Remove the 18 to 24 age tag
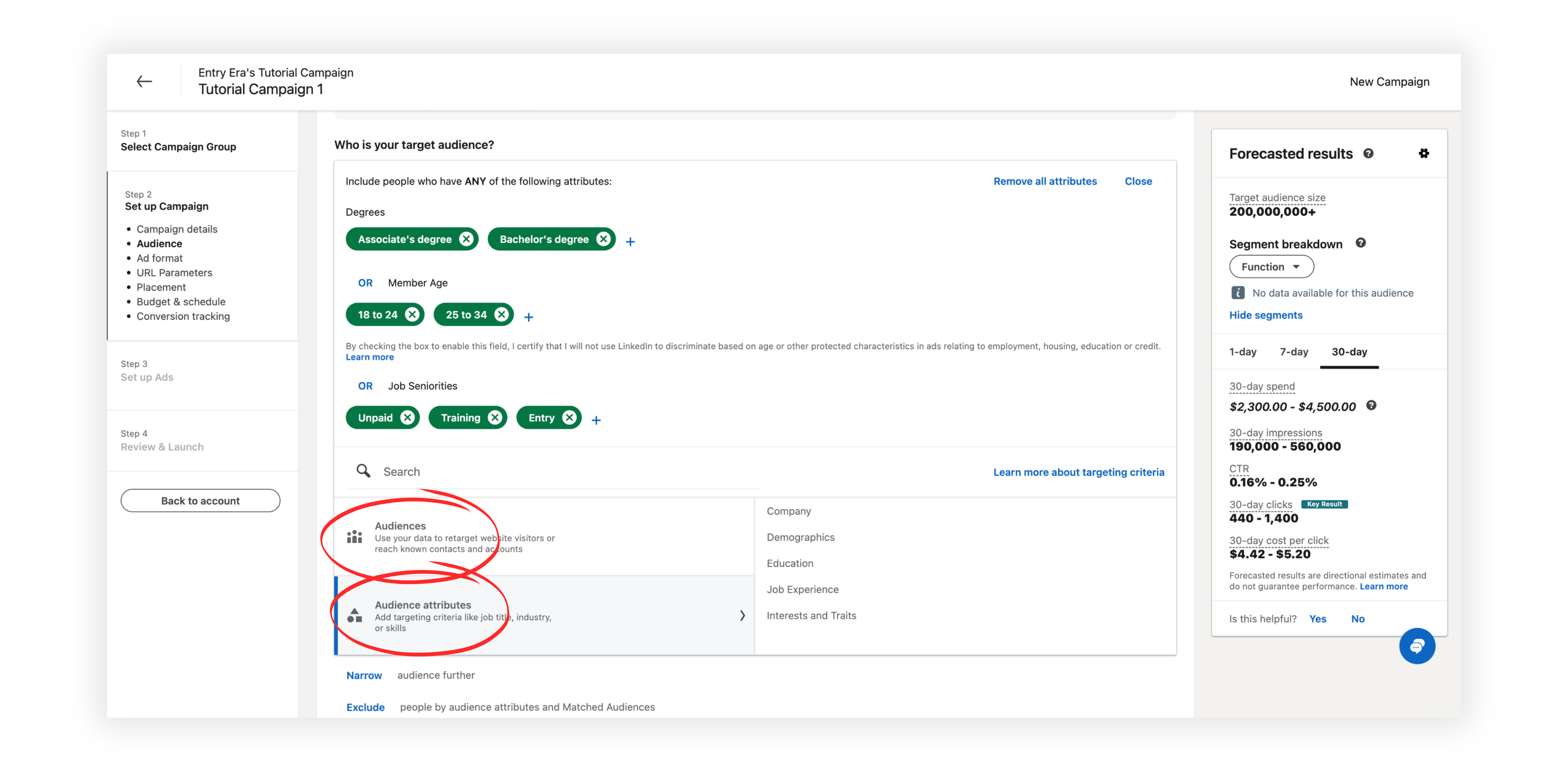The image size is (1568, 772). point(412,315)
